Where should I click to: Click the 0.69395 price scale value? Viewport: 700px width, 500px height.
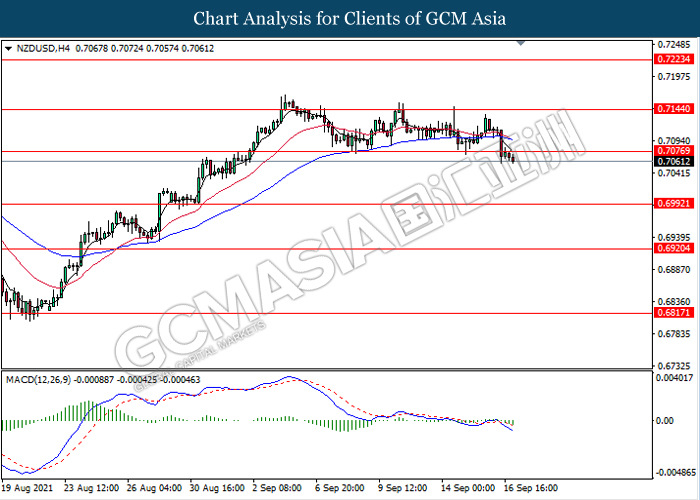pyautogui.click(x=674, y=238)
